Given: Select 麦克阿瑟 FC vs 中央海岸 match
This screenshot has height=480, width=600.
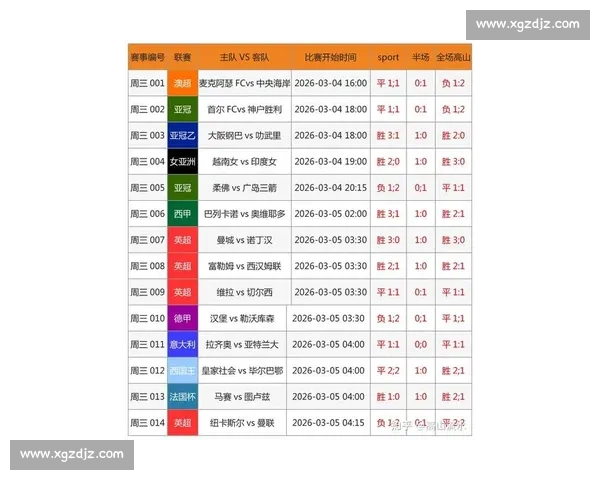Looking at the screenshot, I should (x=244, y=83).
